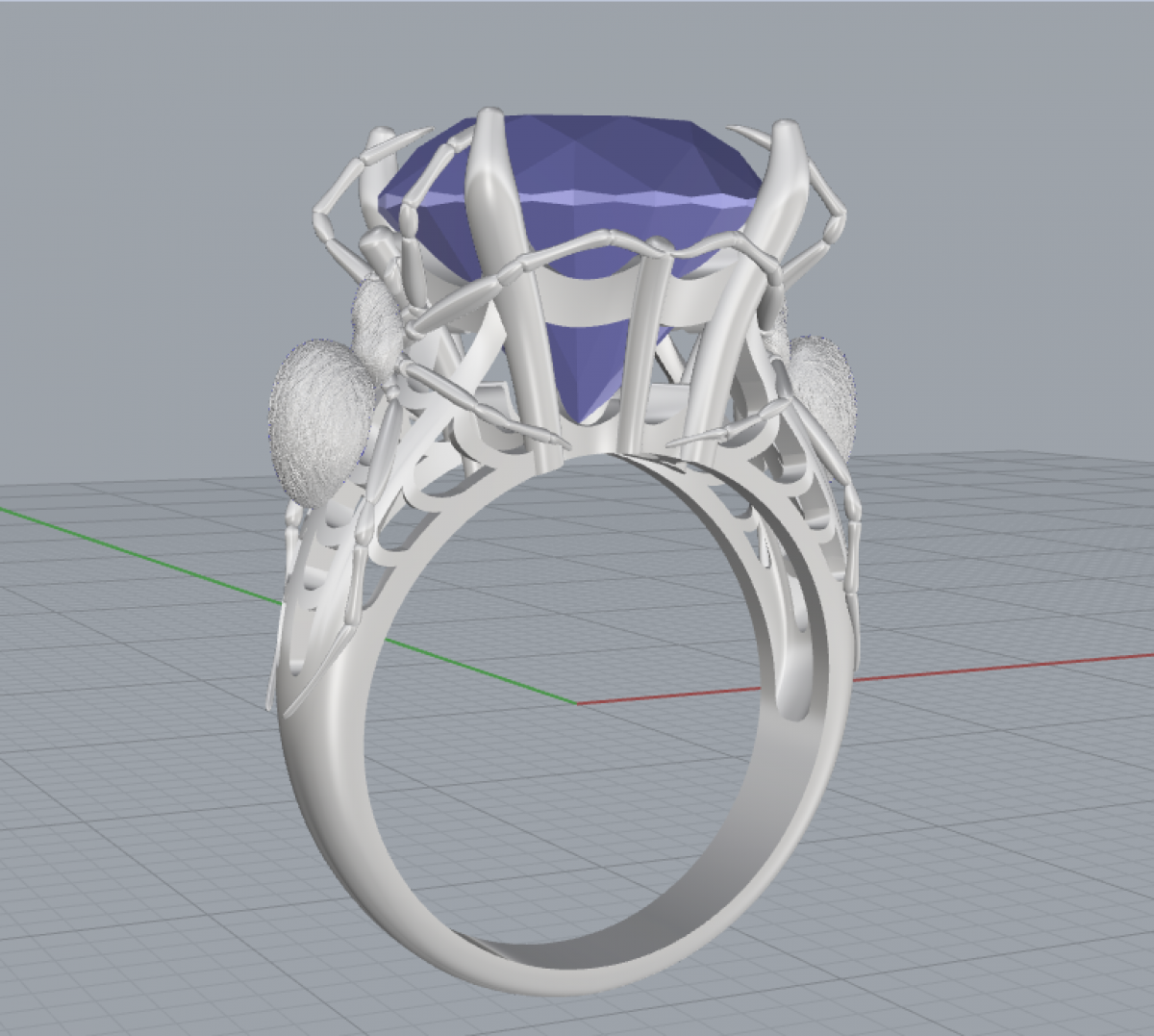Select the tall right prong beside the gem
This screenshot has width=1154, height=1036.
(745, 289)
